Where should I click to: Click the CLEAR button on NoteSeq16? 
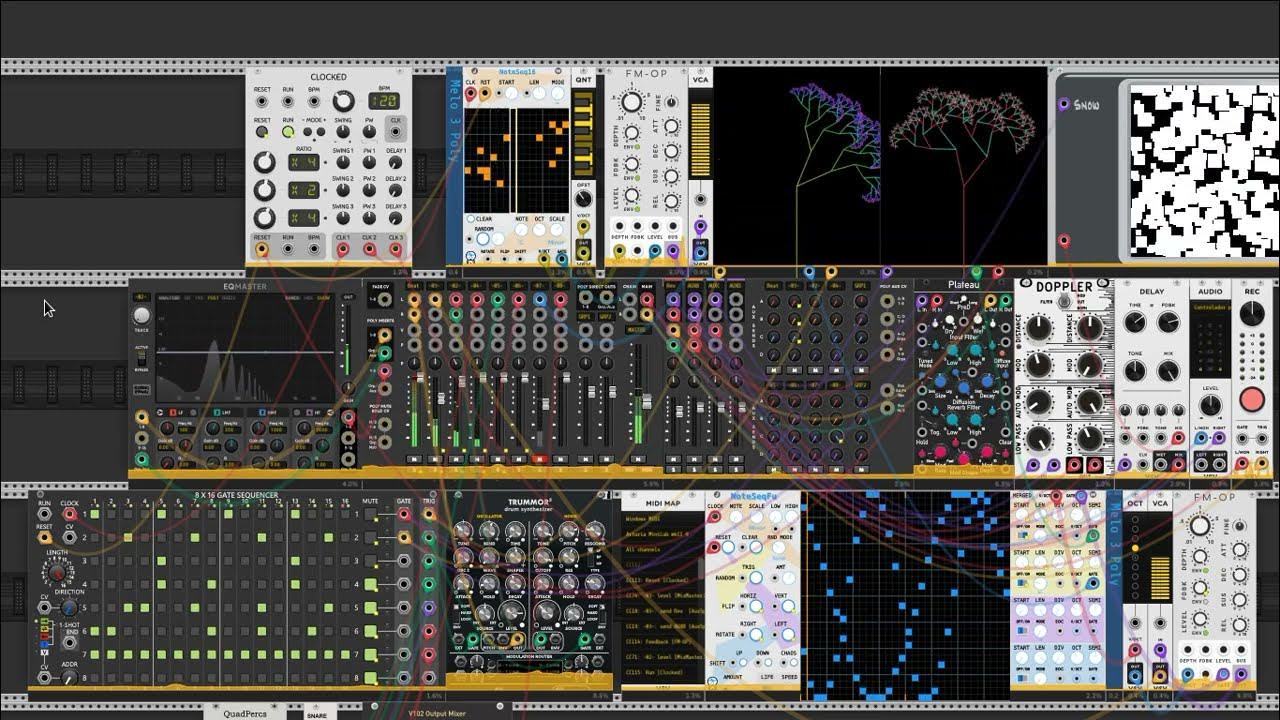tap(471, 219)
